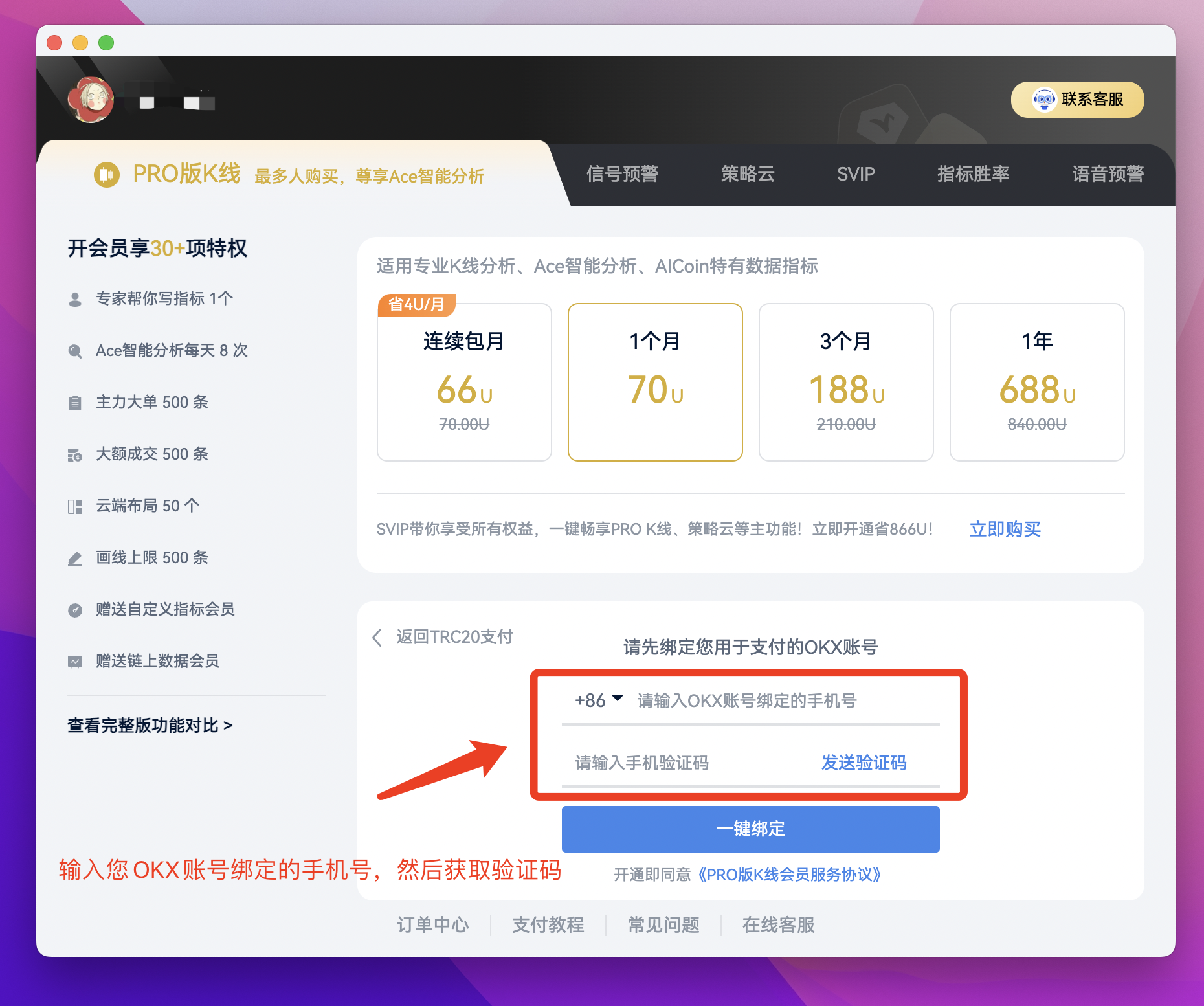Click the 赠送链上数据会员 chart icon
Image resolution: width=1204 pixels, height=1006 pixels.
click(75, 662)
